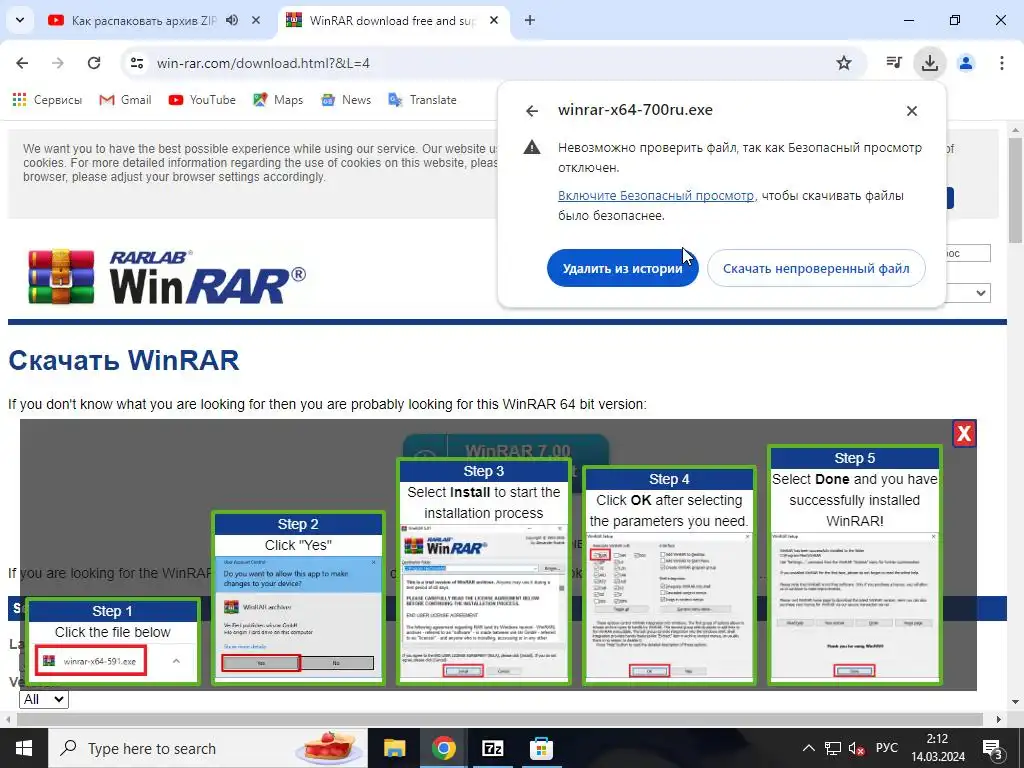Viewport: 1024px width, 768px height.
Task: Open the Windows Start menu
Action: (24, 748)
